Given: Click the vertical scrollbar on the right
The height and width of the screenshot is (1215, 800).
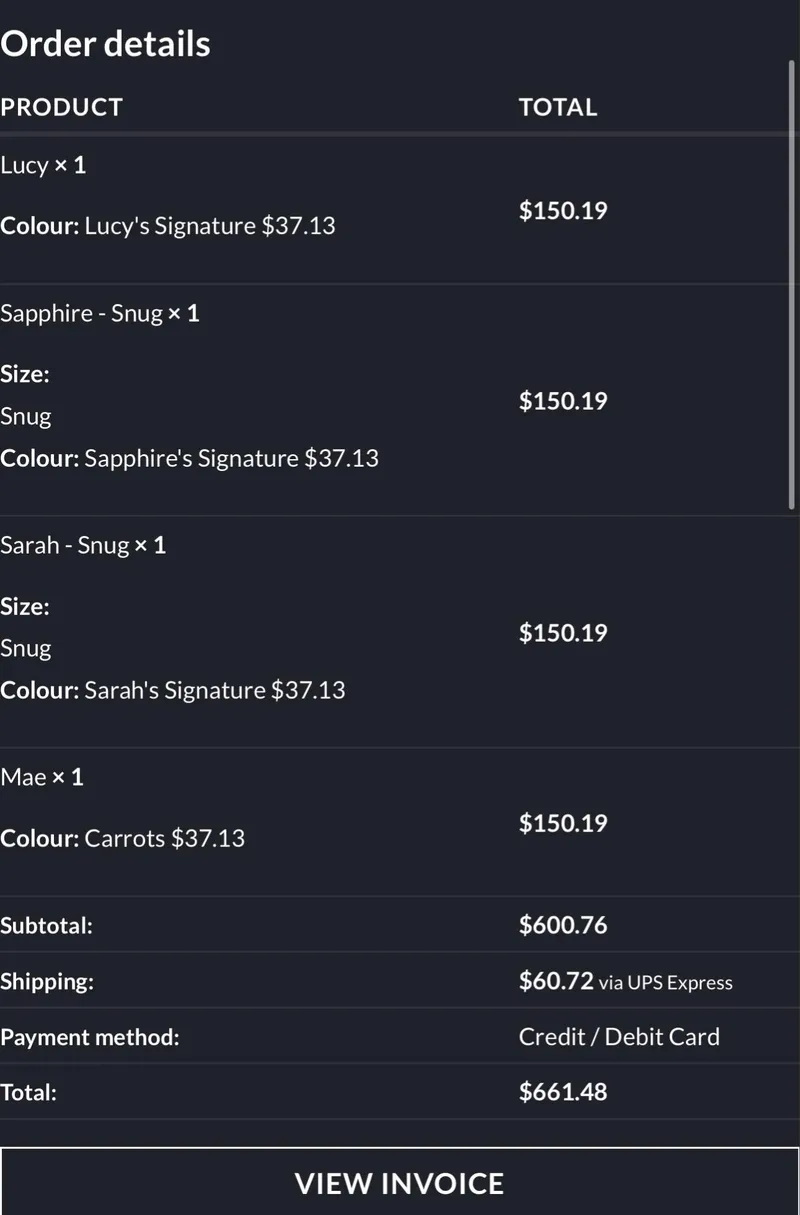Looking at the screenshot, I should pyautogui.click(x=792, y=285).
